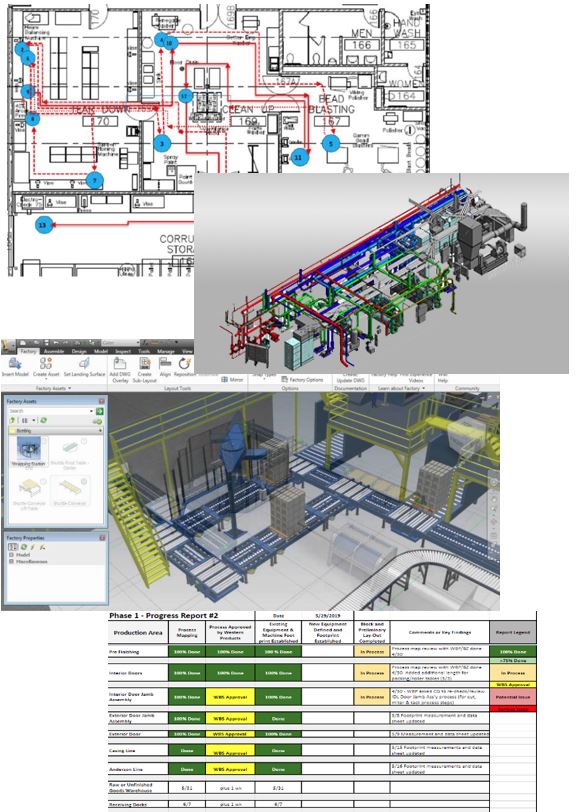Click the 'Casing Line' row label

pos(122,750)
